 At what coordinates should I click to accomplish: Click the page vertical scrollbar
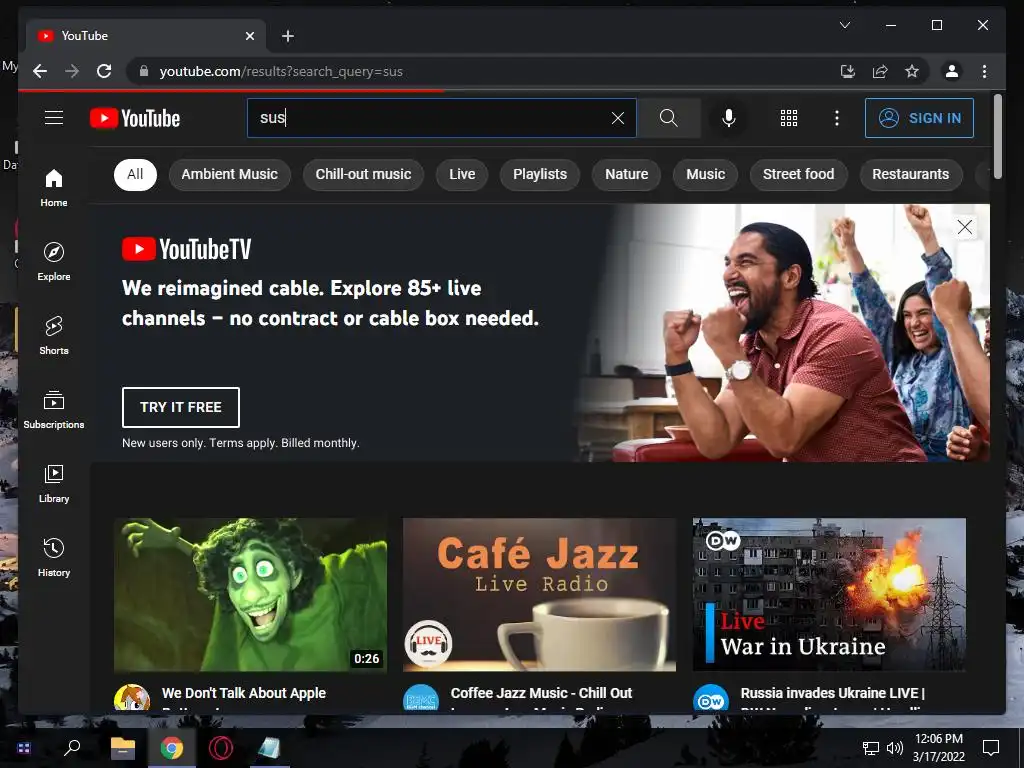point(997,137)
